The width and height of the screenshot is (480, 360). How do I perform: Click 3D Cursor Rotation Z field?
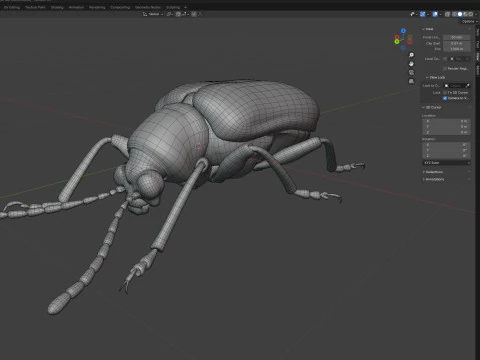tap(446, 156)
